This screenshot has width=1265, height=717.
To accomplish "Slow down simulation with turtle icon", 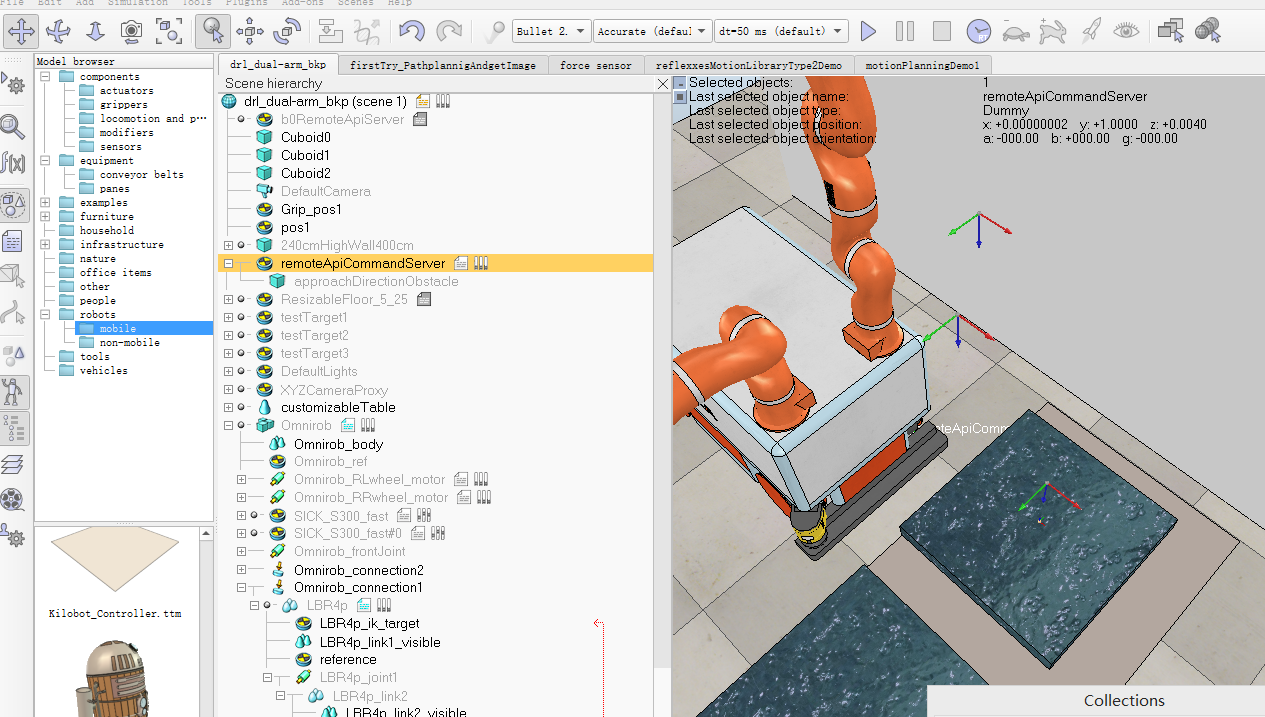I will [1016, 31].
